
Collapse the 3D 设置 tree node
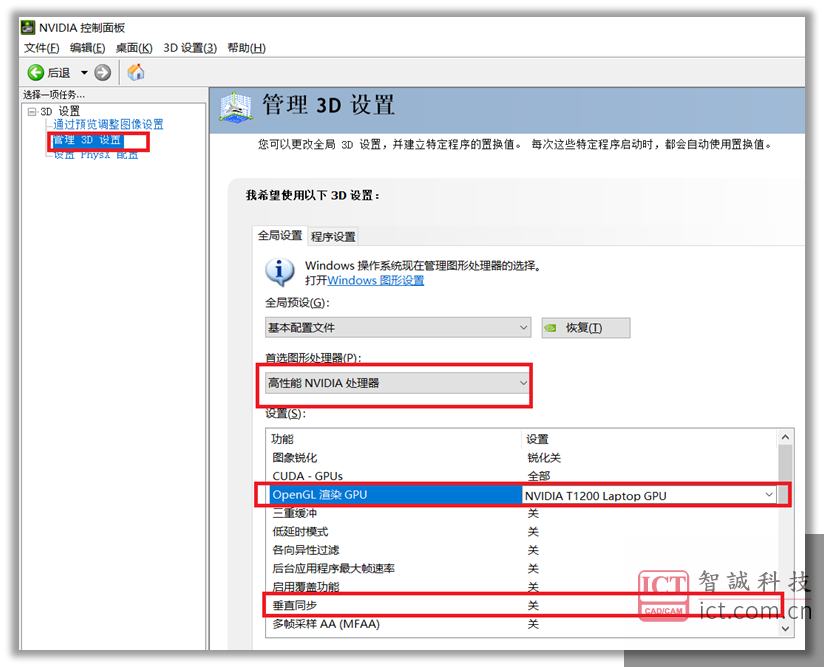[33, 110]
